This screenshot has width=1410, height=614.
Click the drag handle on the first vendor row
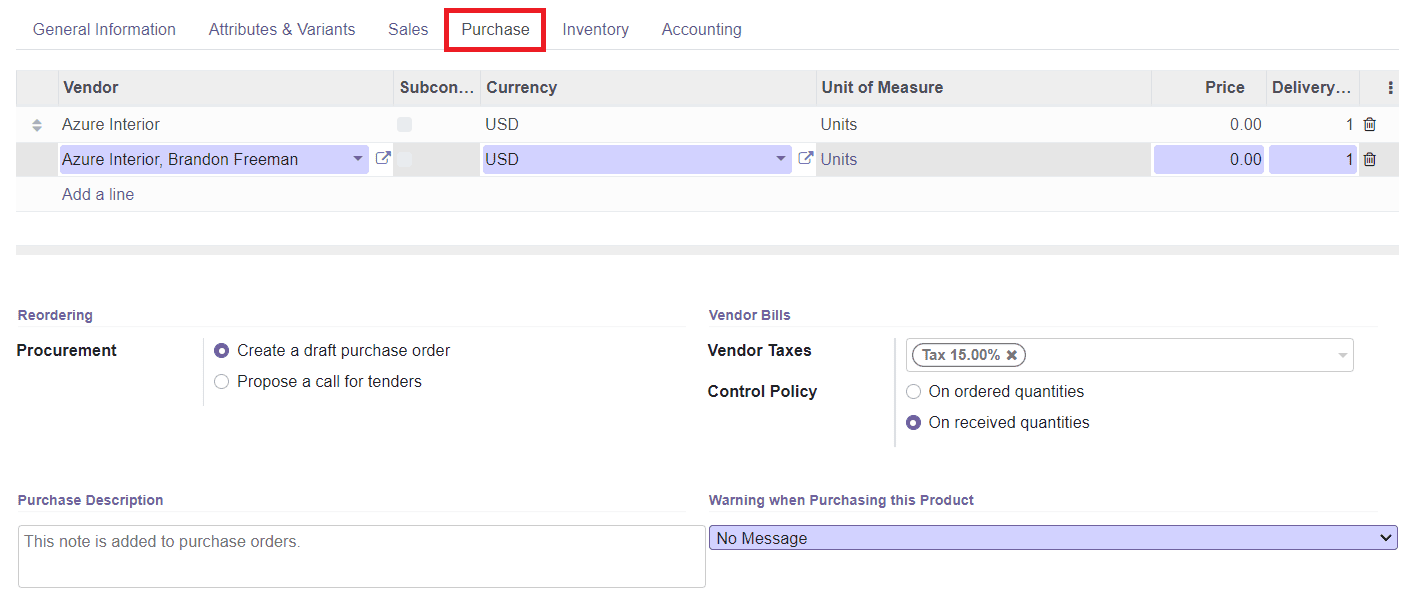click(x=36, y=124)
